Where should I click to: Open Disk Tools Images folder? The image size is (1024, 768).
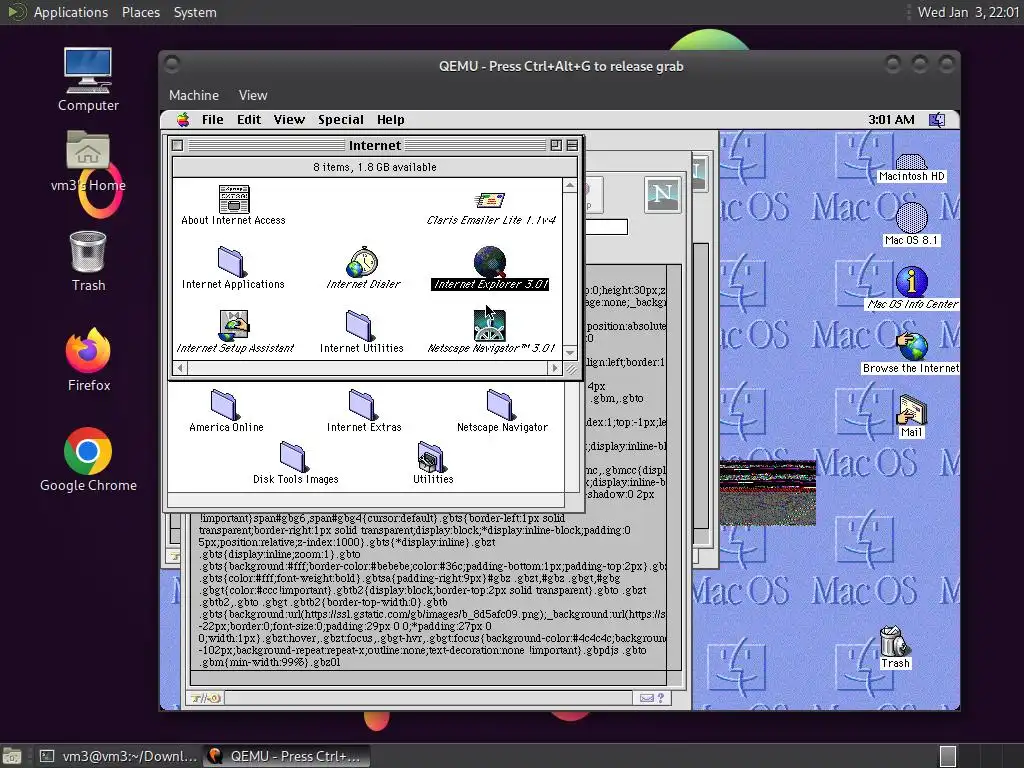(293, 456)
